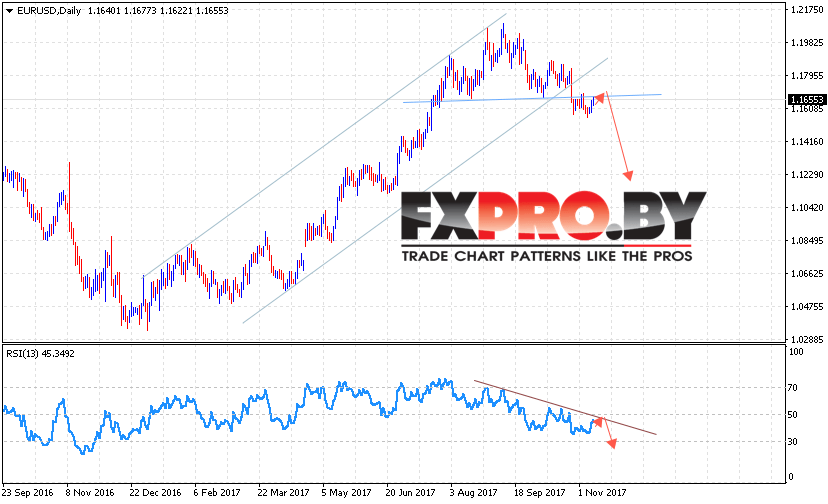This screenshot has height=504, width=828.
Task: Select price scale value 1.06625
Action: [x=807, y=273]
